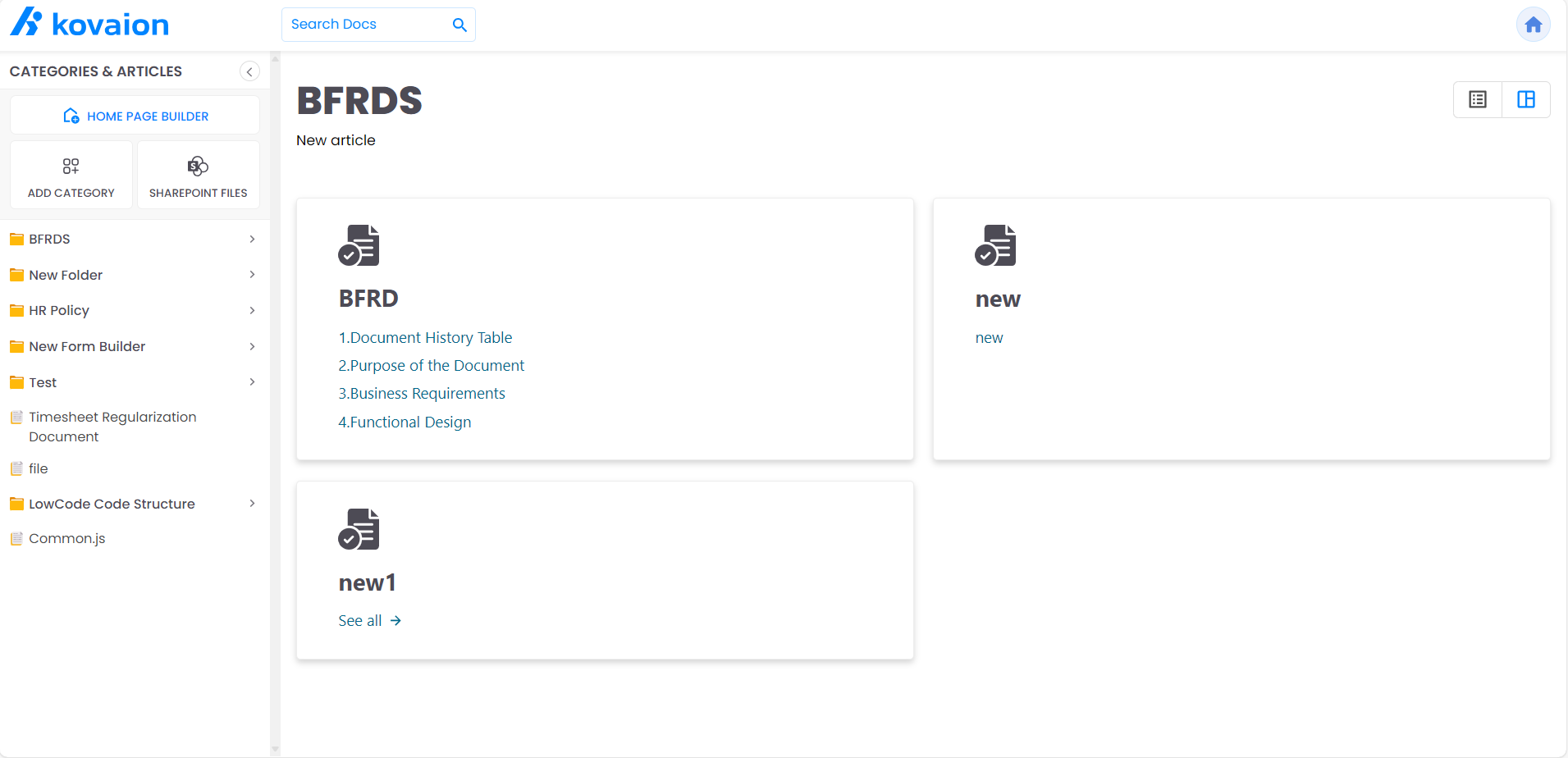Switch to list view layout
Viewport: 1568px width, 758px height.
(1477, 99)
